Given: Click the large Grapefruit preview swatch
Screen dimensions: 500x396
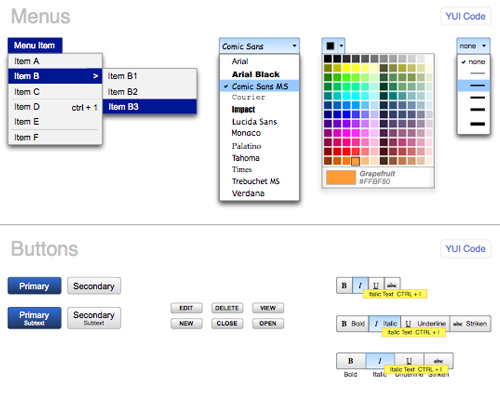Looking at the screenshot, I should coord(341,177).
